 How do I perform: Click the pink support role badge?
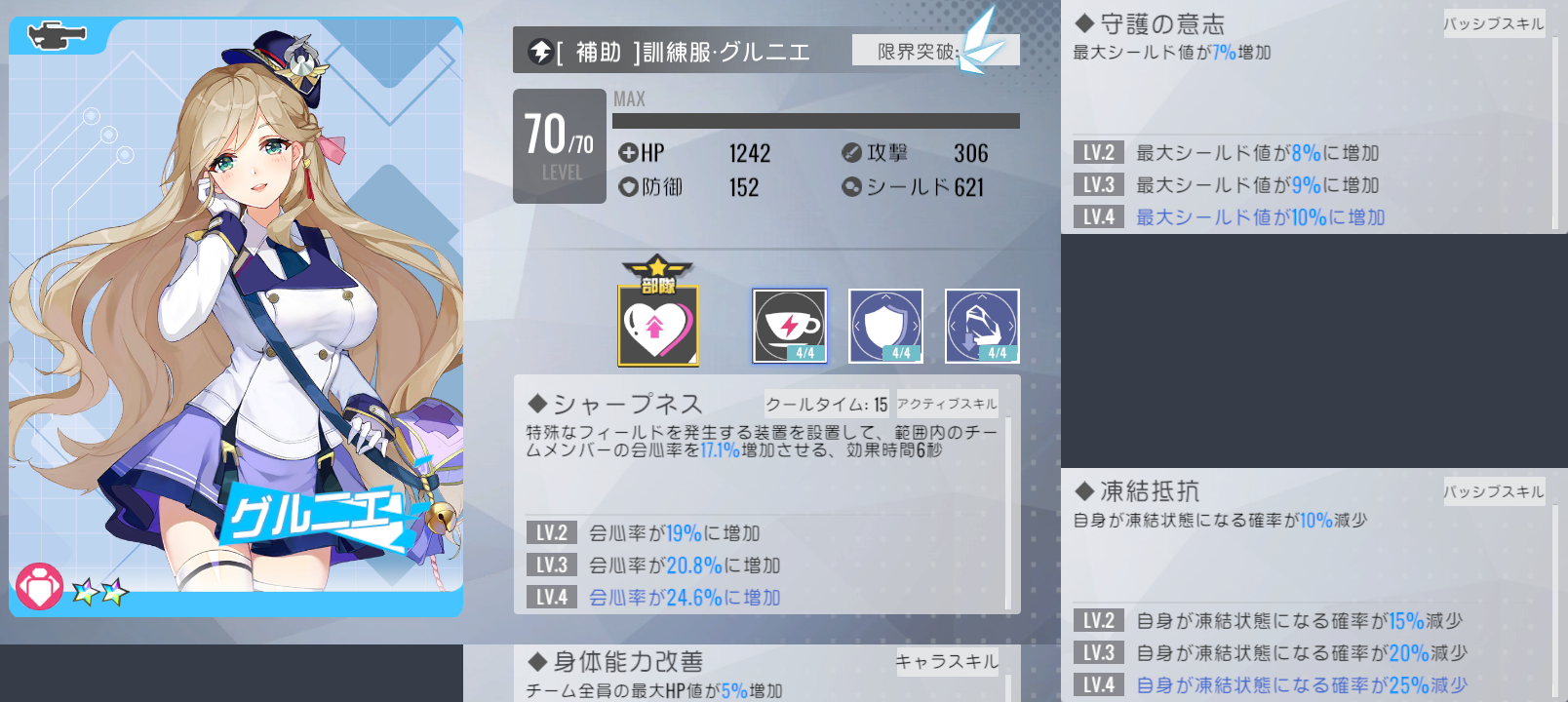39,587
